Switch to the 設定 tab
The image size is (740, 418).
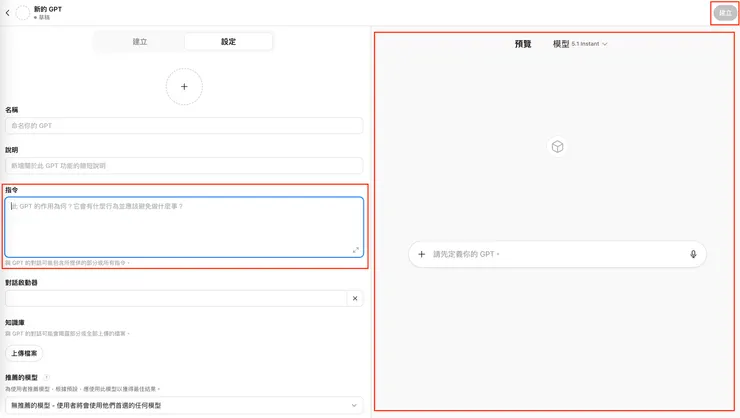pos(228,42)
